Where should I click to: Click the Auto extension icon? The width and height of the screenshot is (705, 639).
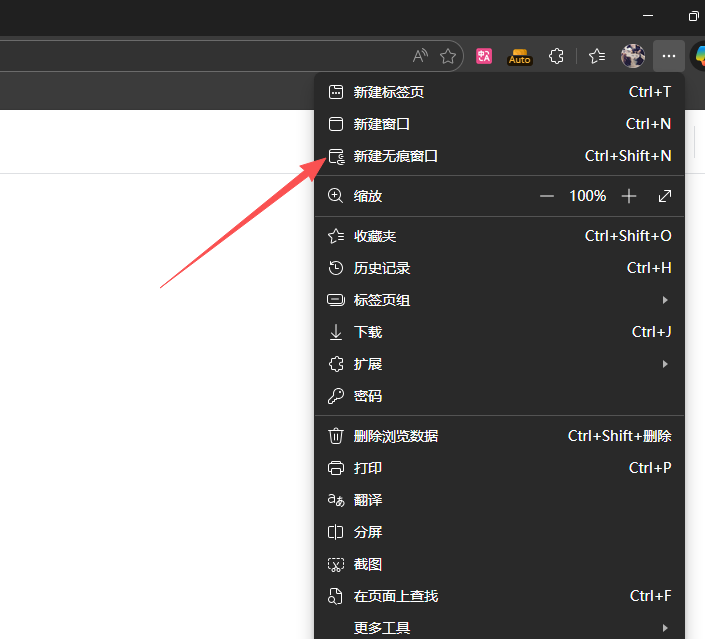(520, 56)
